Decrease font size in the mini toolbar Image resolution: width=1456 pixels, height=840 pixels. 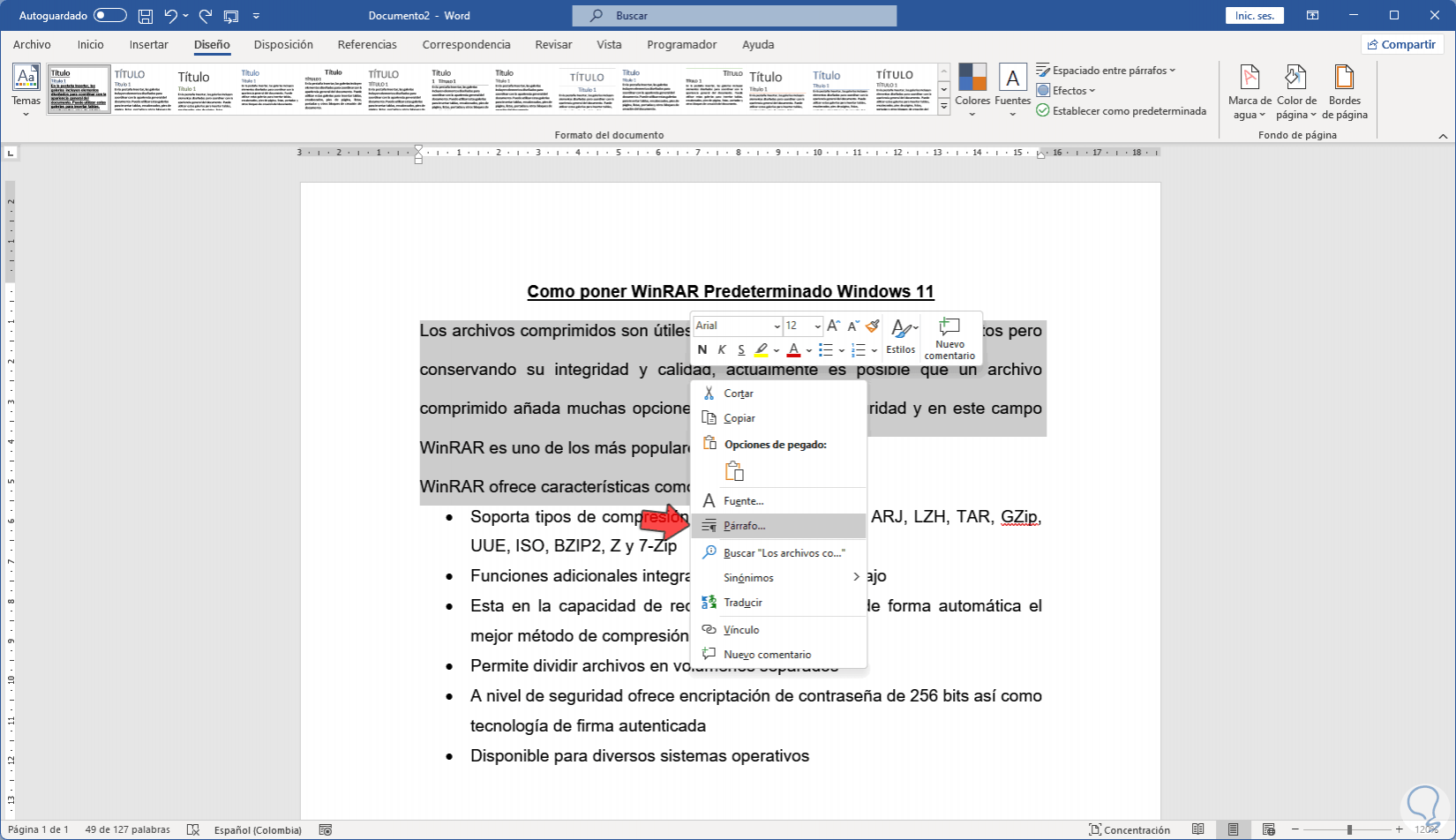(x=853, y=326)
